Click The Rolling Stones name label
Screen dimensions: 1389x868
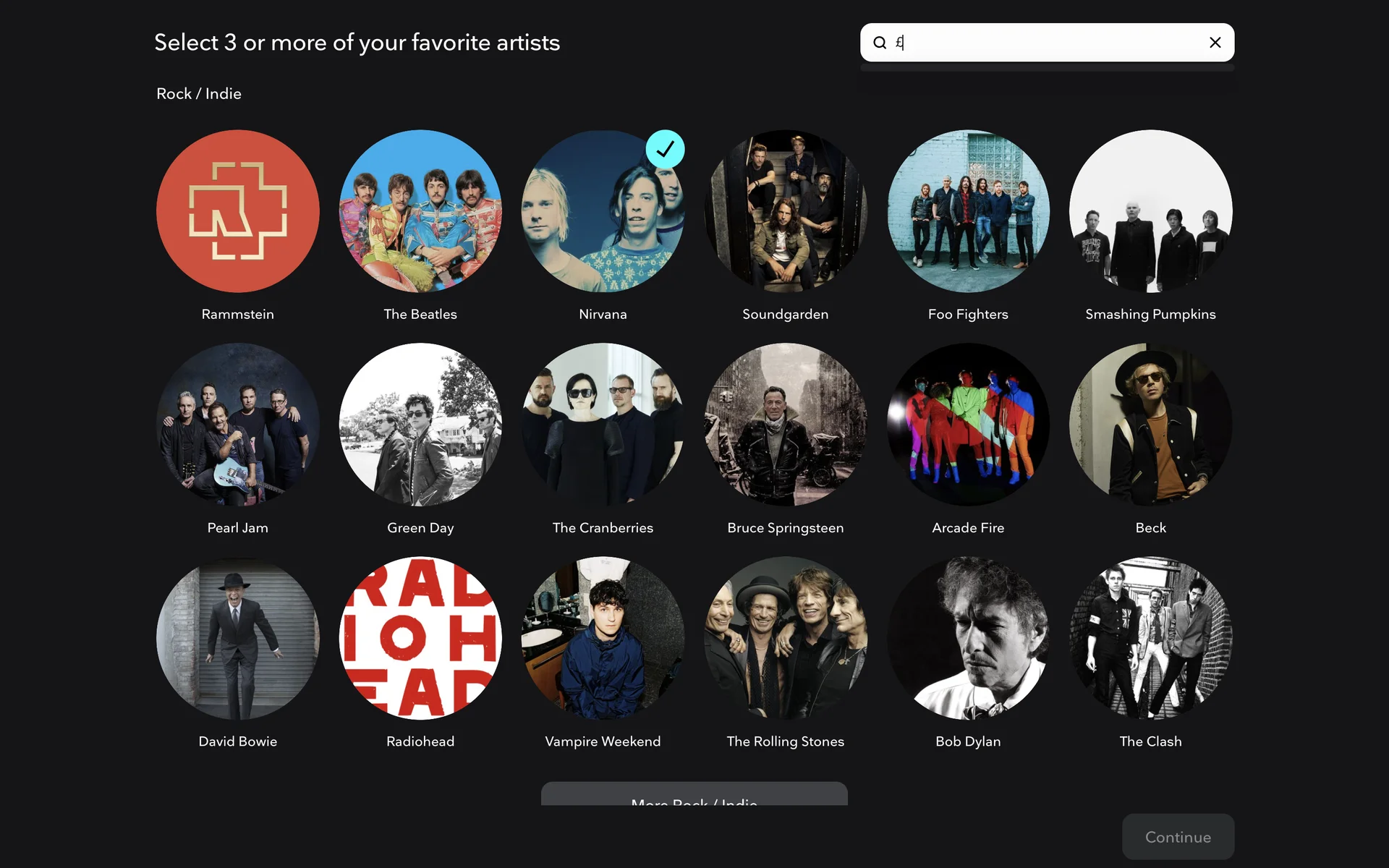click(786, 741)
